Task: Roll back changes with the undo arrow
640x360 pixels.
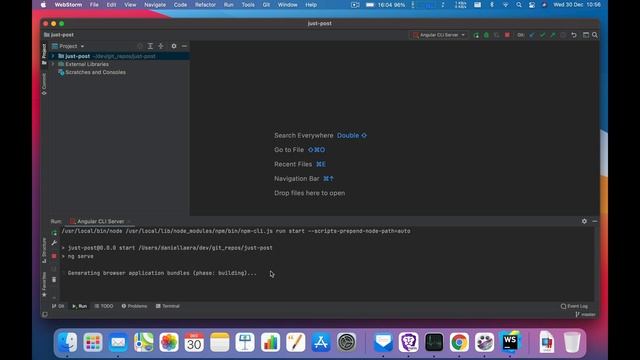Action: coord(574,35)
